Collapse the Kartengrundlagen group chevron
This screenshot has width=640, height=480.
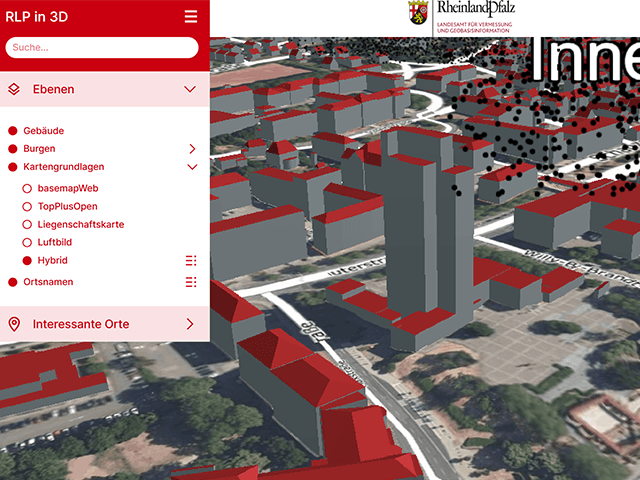(192, 167)
